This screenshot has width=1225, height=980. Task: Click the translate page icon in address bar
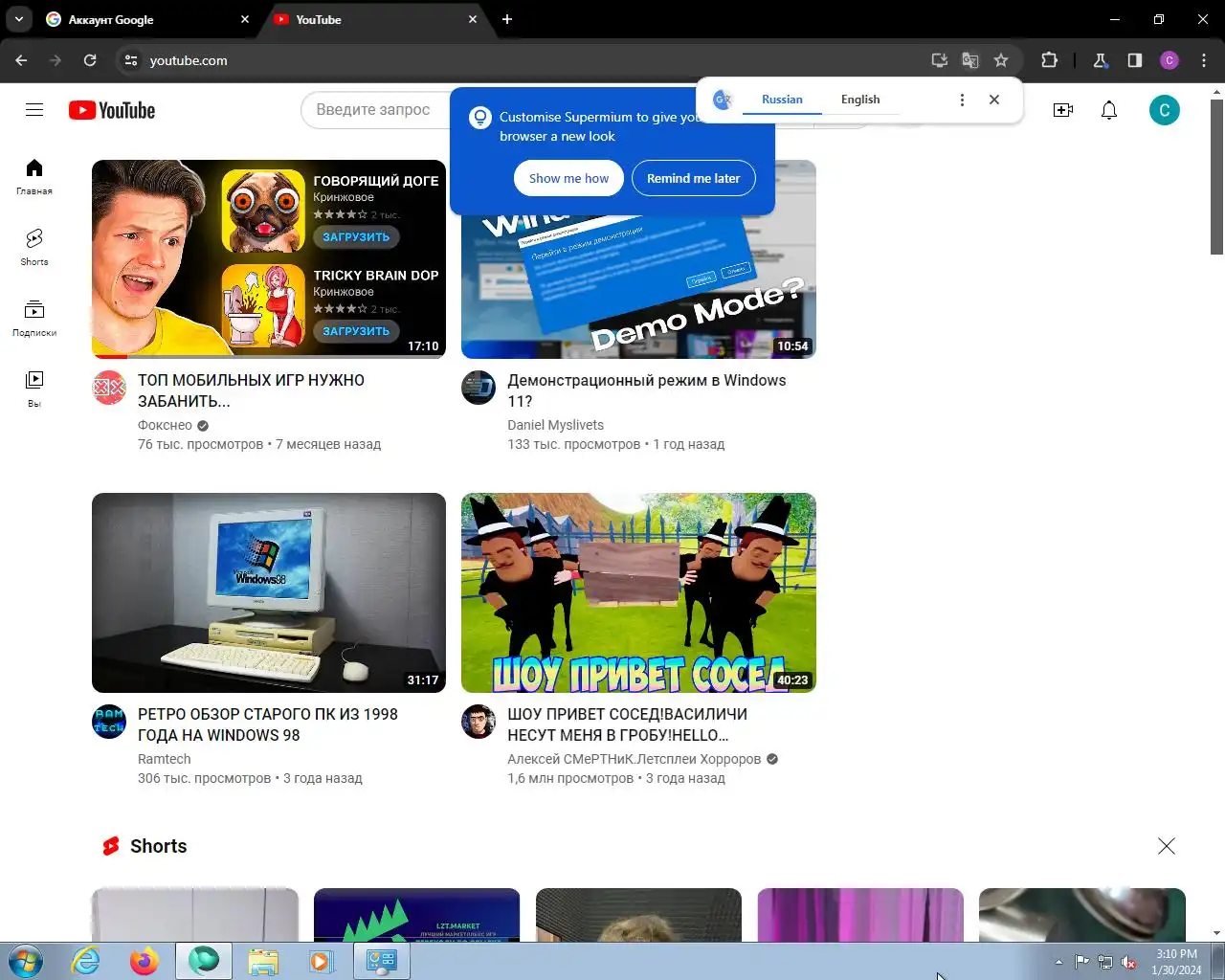point(970,60)
